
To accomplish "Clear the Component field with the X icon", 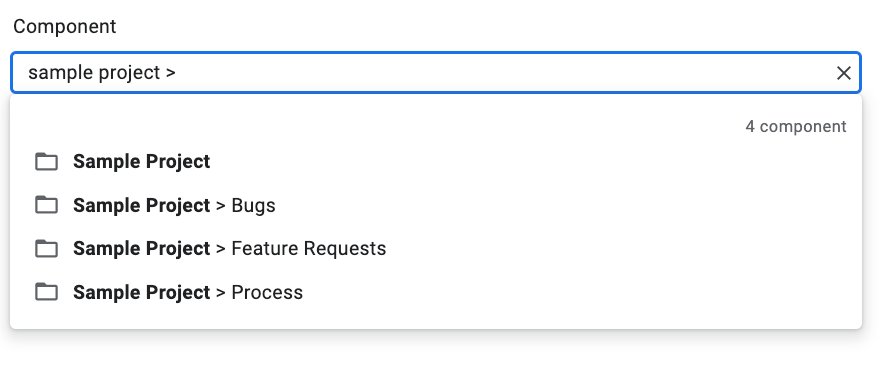I will click(x=843, y=73).
